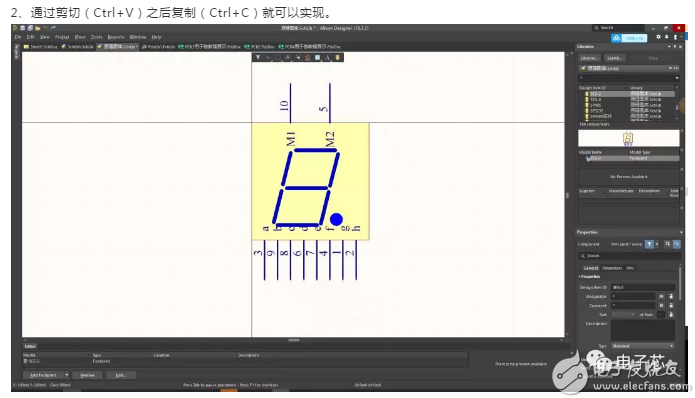695x398 pixels.
Task: Click the title bar Search field
Action: click(618, 28)
